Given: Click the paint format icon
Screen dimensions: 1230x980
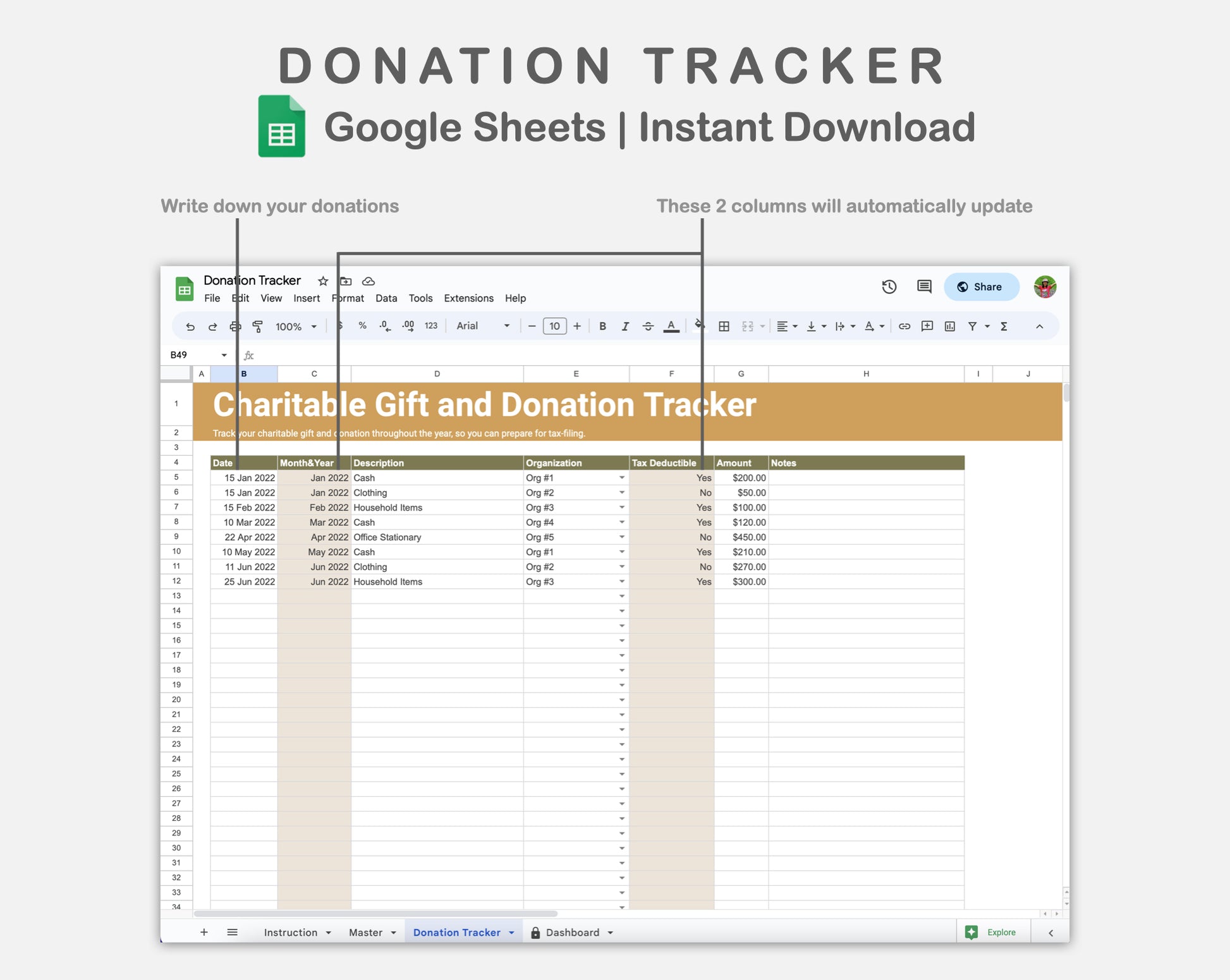Looking at the screenshot, I should click(258, 327).
